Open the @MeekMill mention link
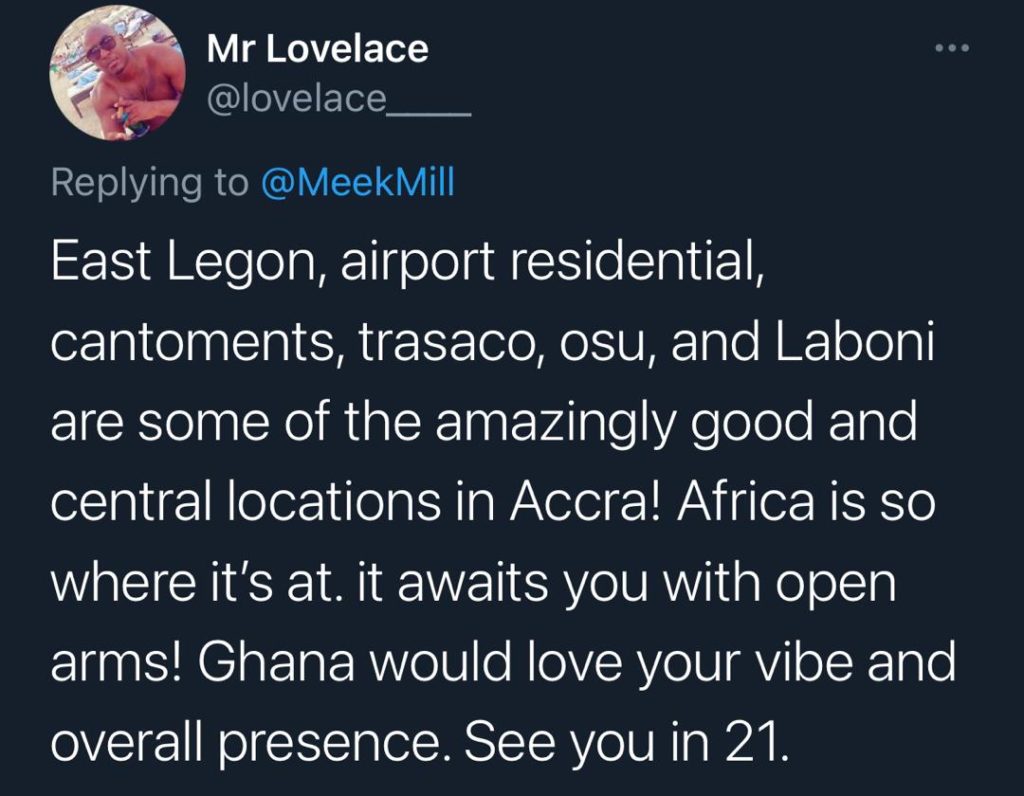Viewport: 1024px width, 796px height. tap(357, 182)
